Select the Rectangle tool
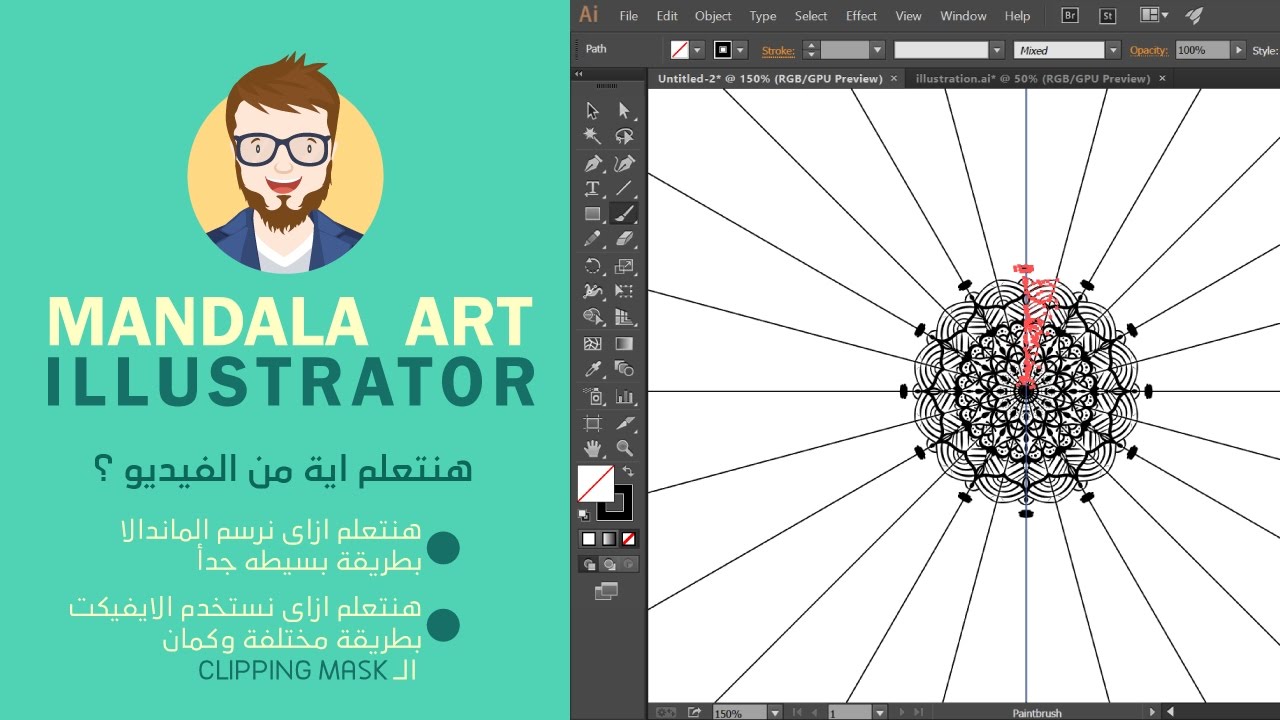 (x=592, y=214)
